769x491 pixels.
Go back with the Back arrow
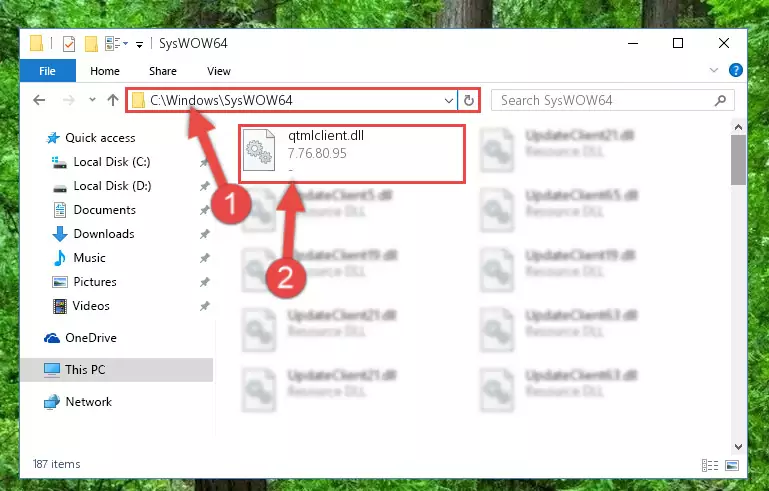[x=39, y=100]
